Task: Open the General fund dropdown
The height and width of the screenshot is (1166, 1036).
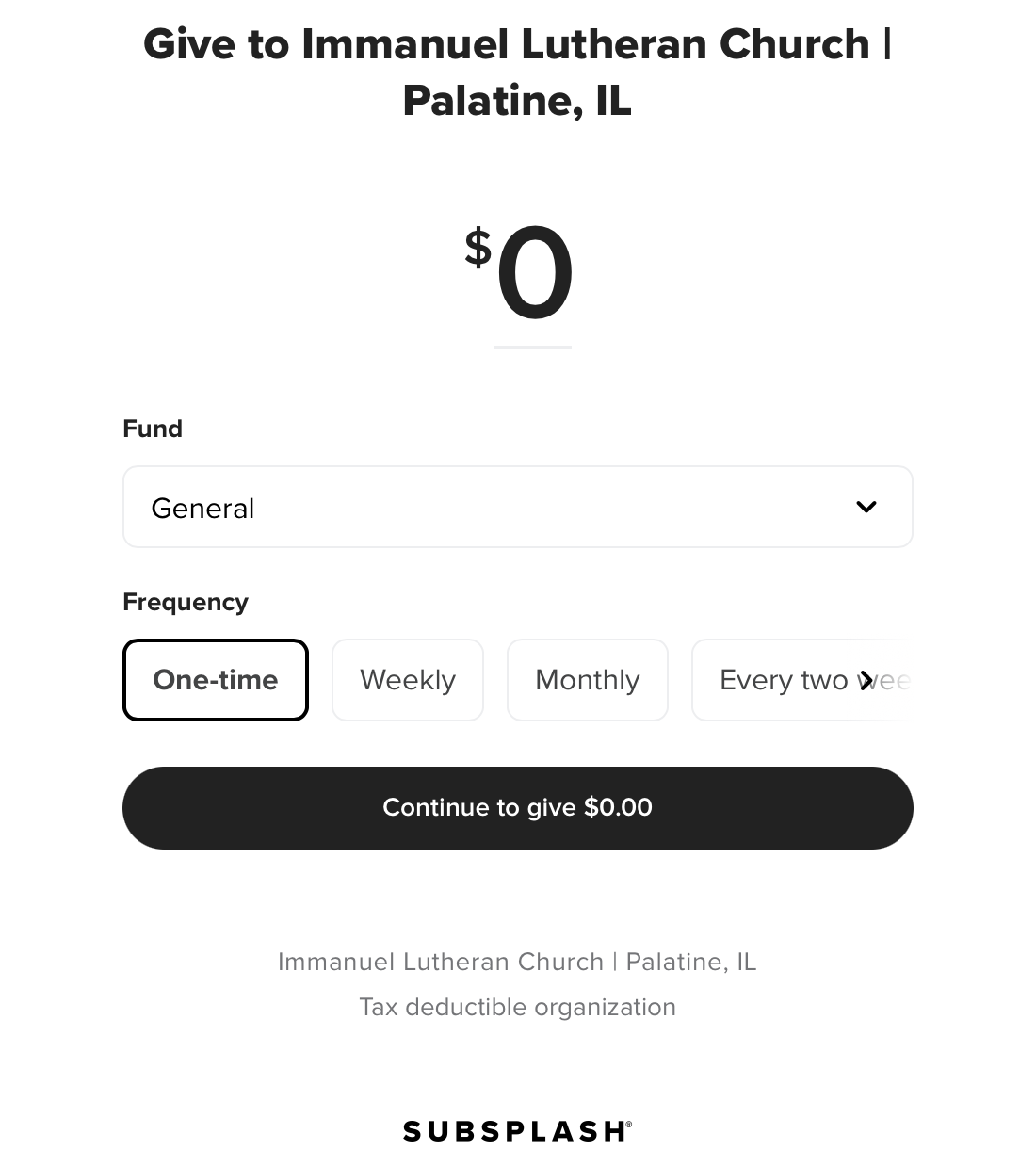Action: 517,507
